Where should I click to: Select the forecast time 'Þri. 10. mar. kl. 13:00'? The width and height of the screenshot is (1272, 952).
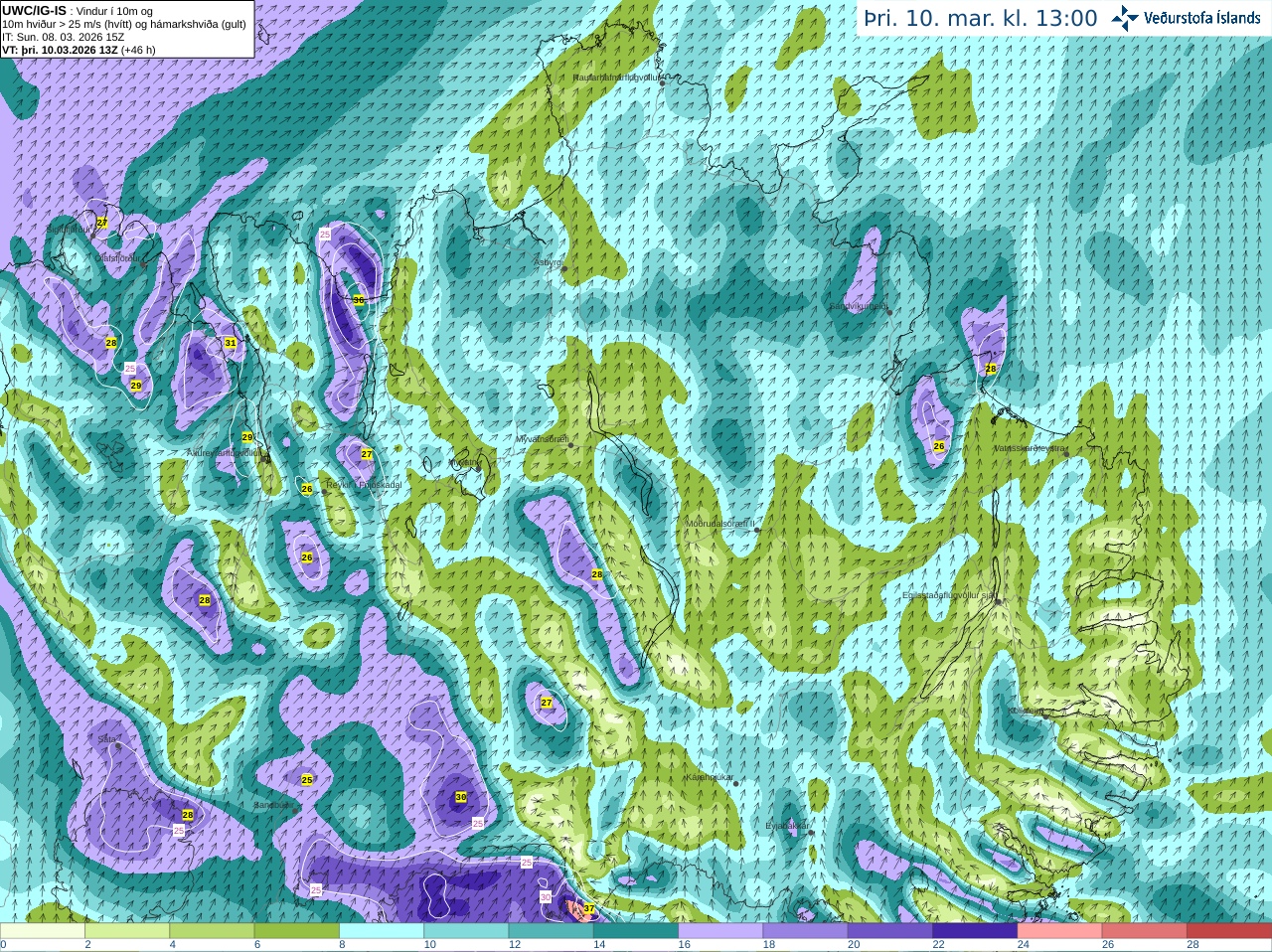980,18
